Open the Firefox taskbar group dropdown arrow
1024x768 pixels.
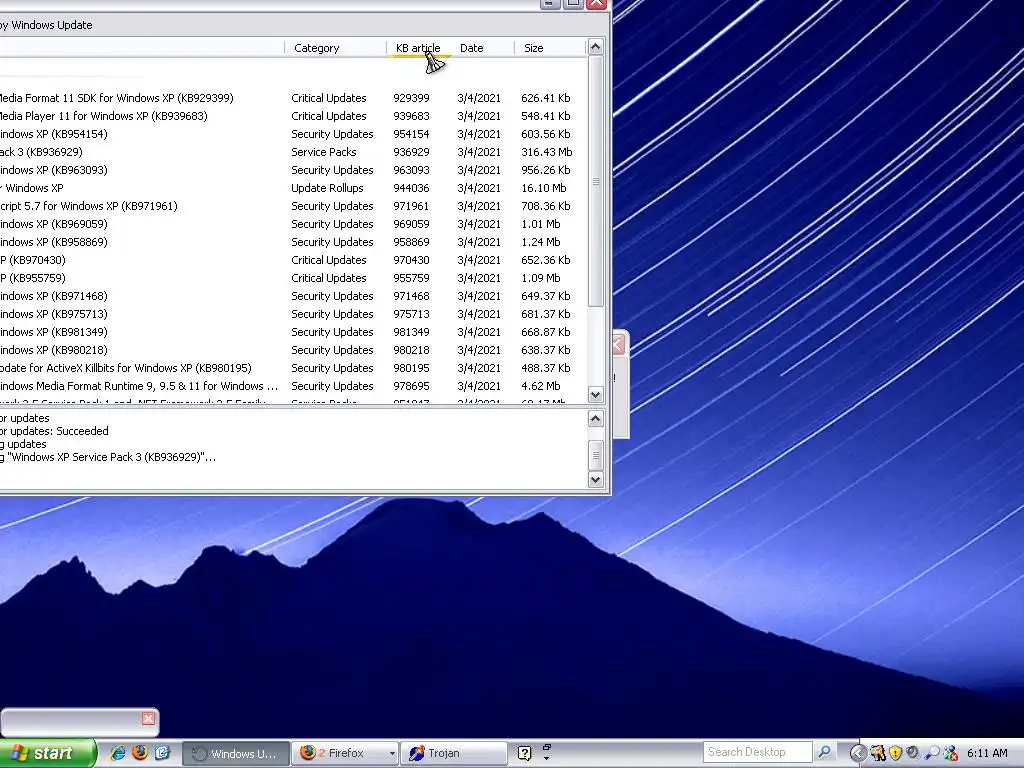pyautogui.click(x=392, y=754)
